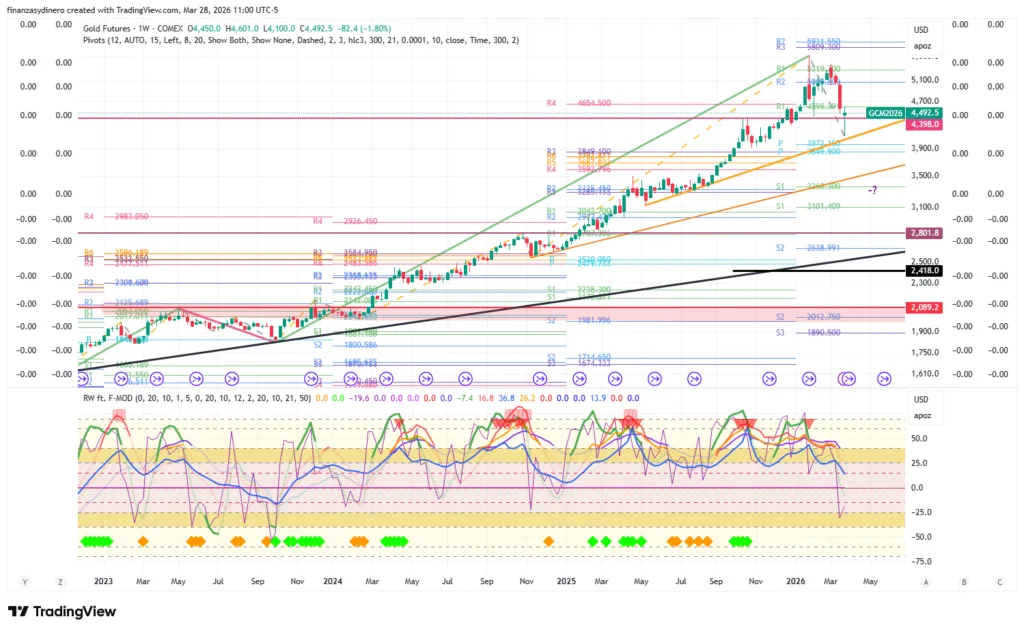
Task: Click the rightmost purple arrow event marker
Action: [884, 378]
